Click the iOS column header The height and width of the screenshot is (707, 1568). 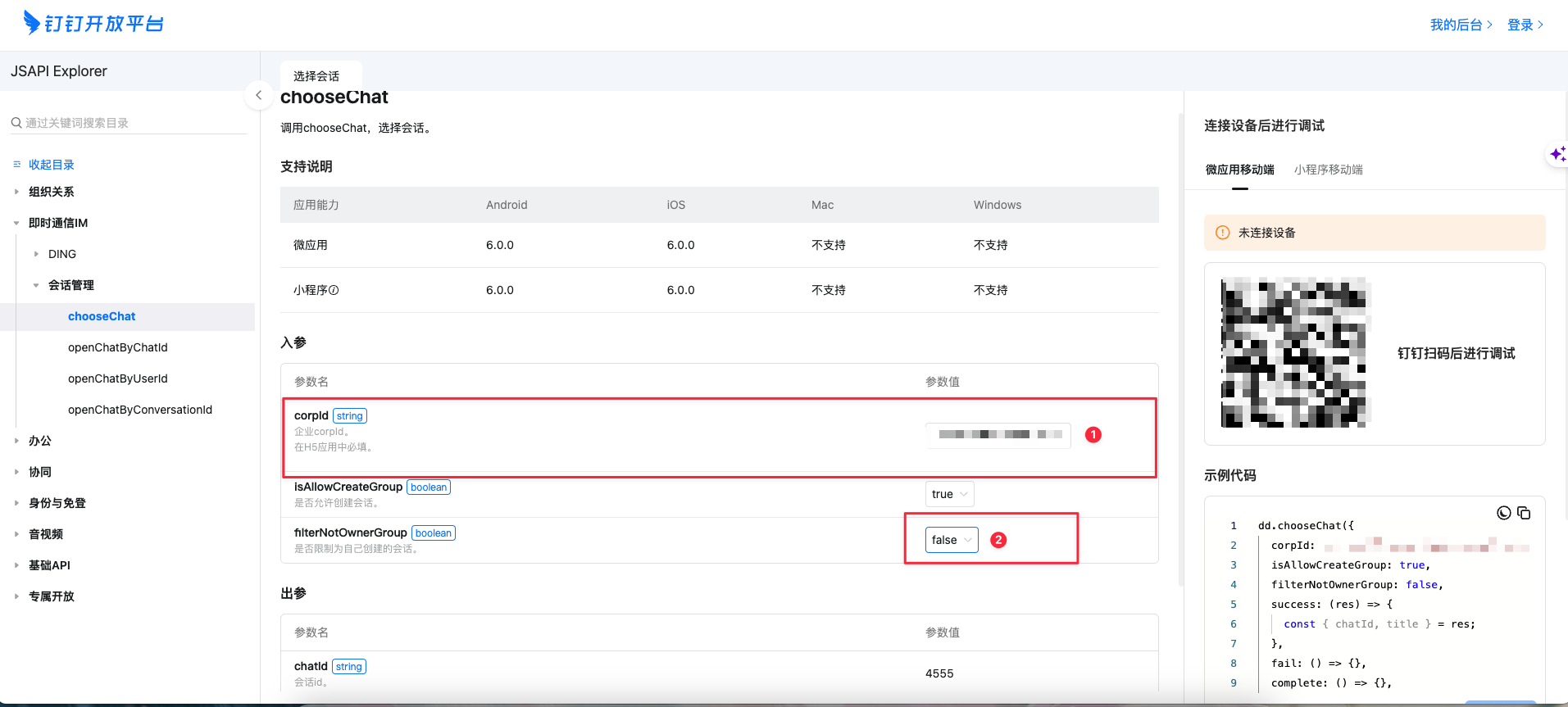[676, 205]
